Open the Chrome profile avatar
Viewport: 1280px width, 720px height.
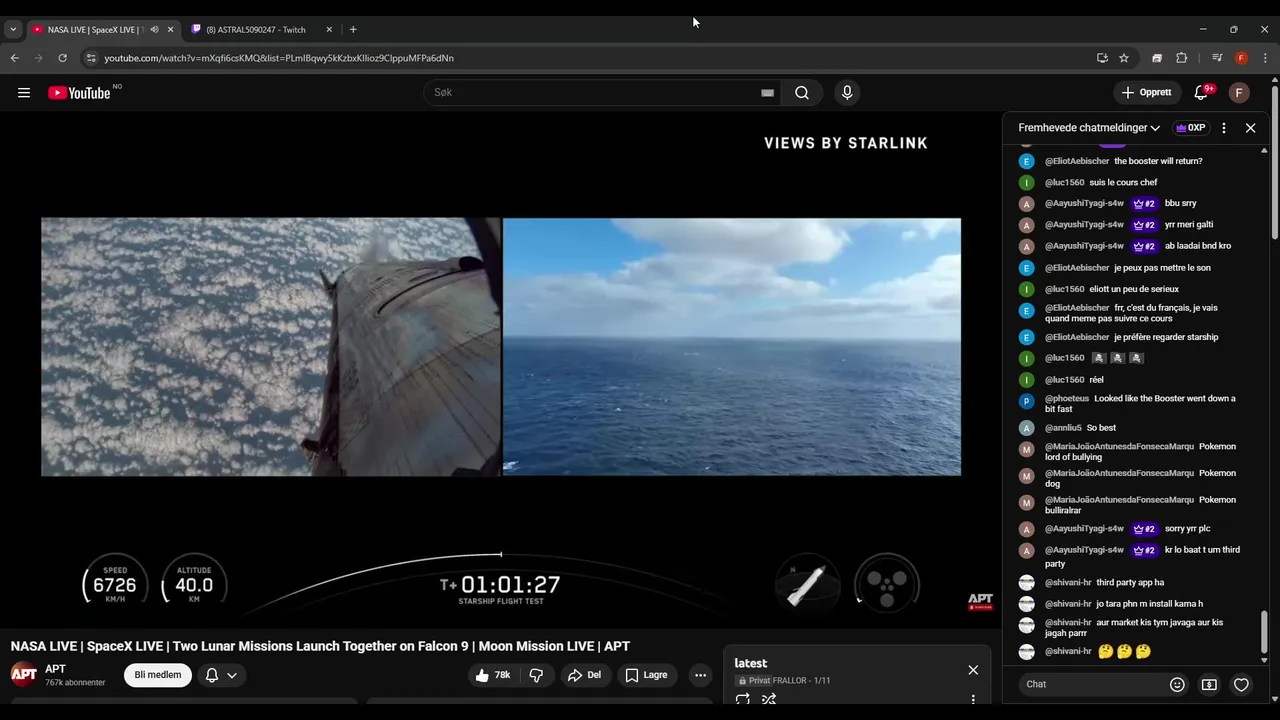click(x=1242, y=58)
